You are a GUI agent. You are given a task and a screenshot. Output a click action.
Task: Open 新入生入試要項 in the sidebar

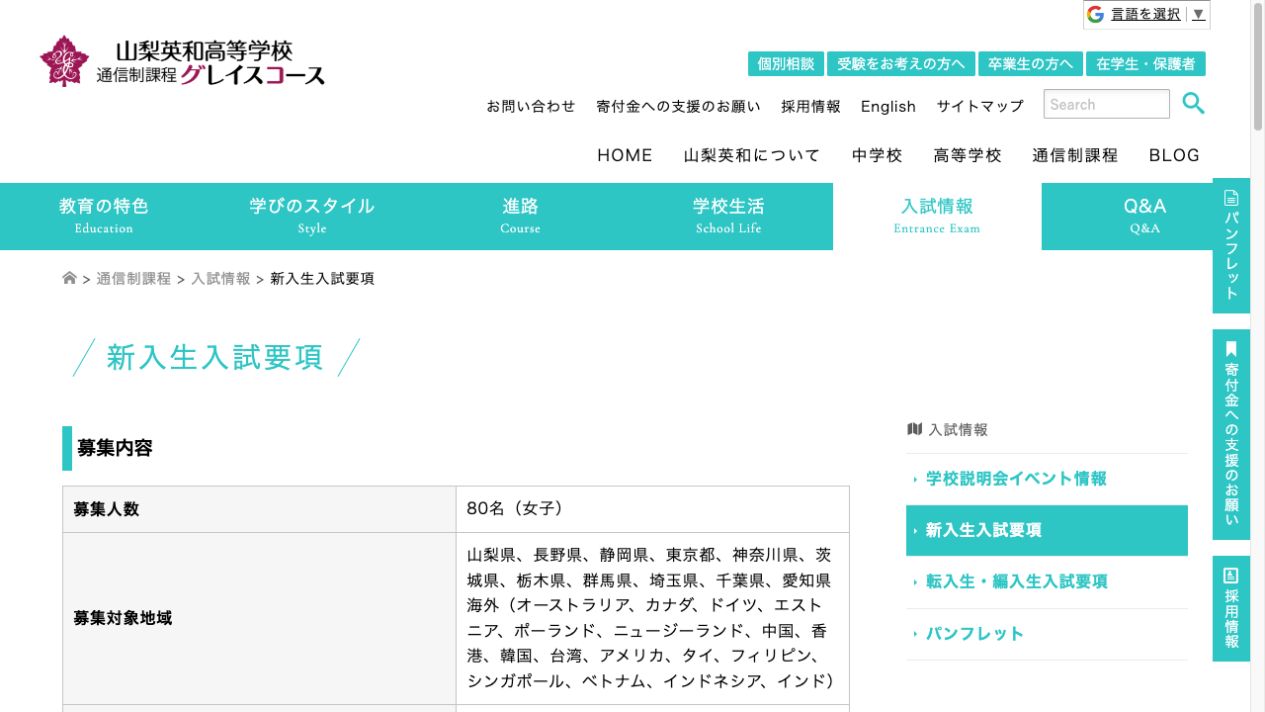(1047, 530)
